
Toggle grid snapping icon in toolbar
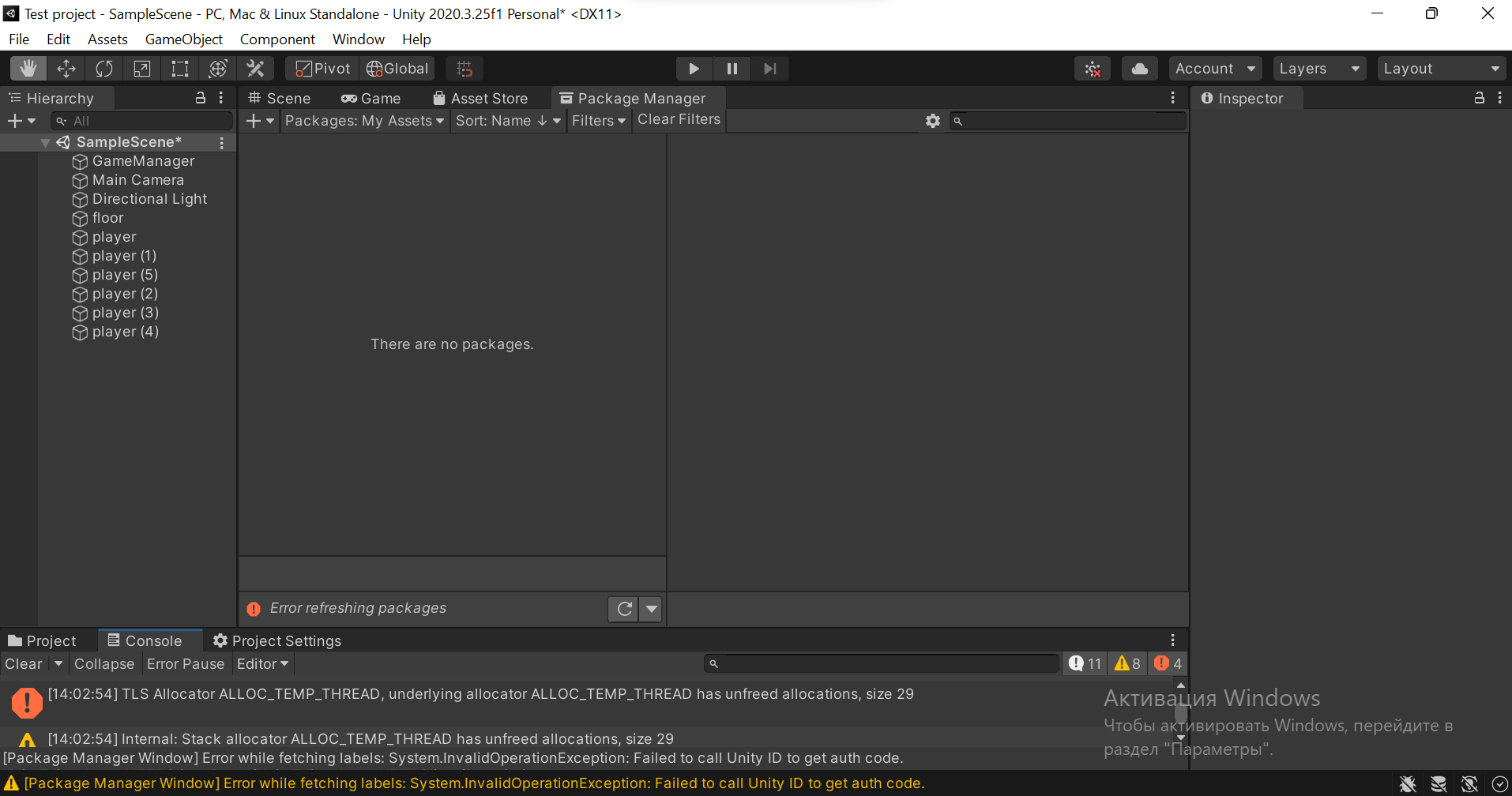[x=465, y=69]
